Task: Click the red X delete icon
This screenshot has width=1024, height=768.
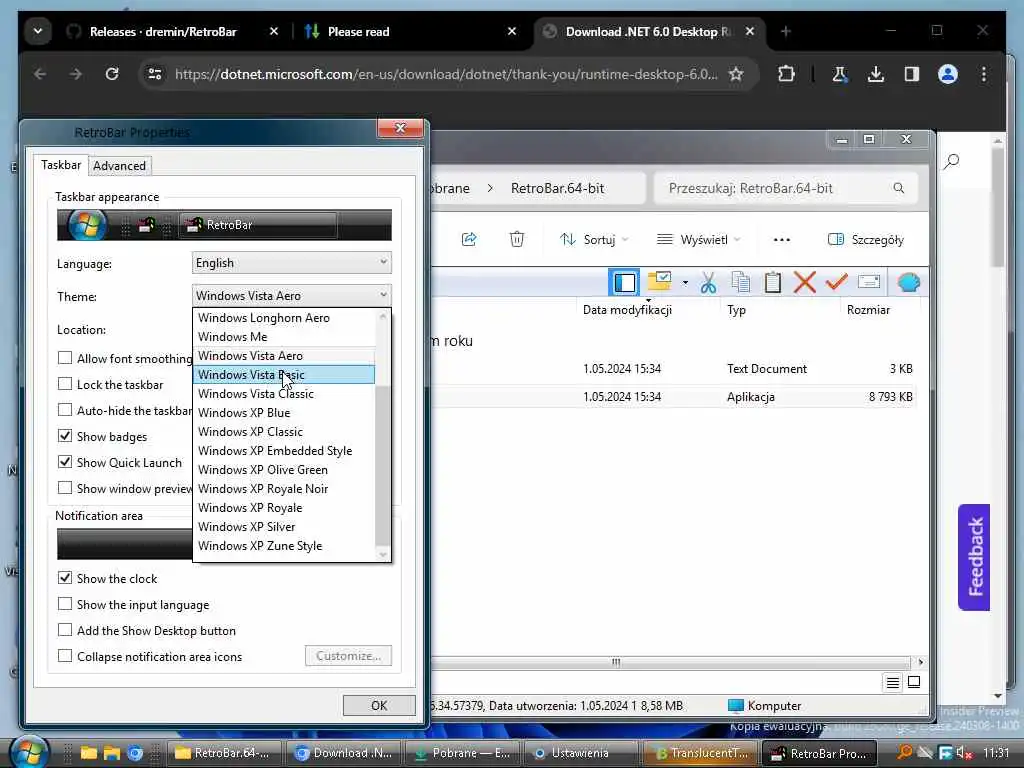Action: pyautogui.click(x=805, y=282)
